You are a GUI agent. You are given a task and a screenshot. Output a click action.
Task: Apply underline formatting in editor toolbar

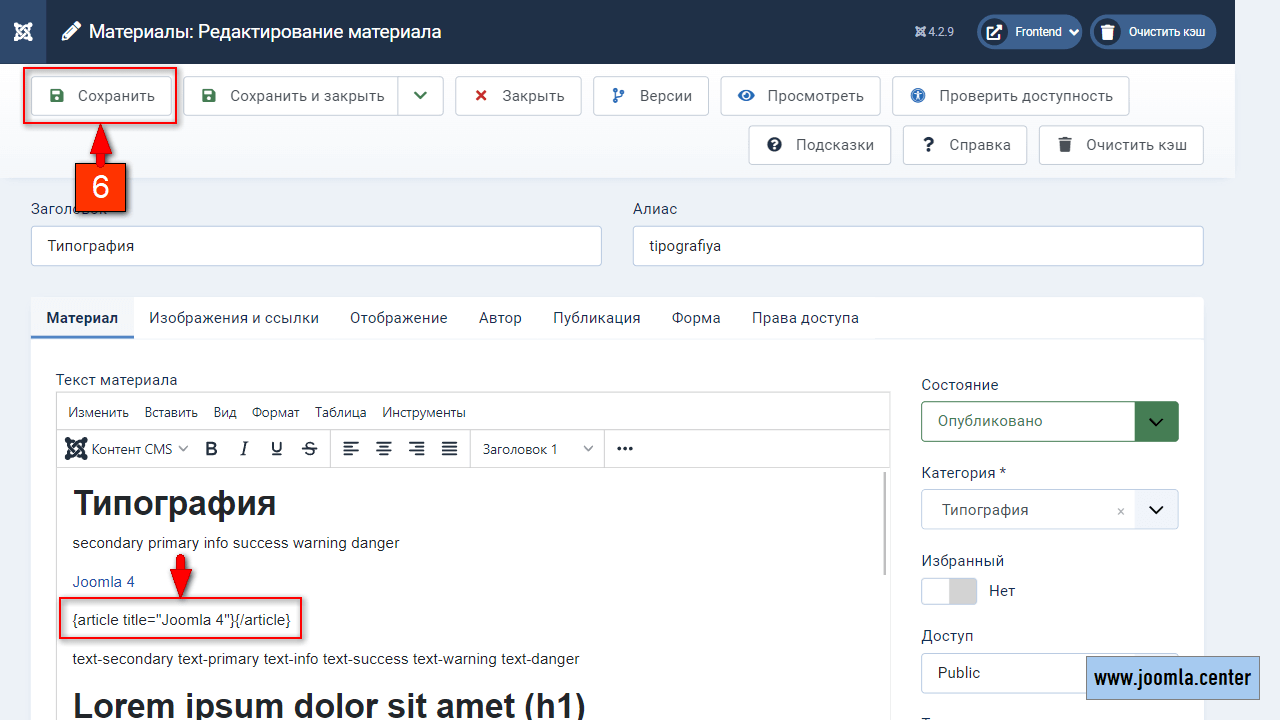tap(277, 449)
